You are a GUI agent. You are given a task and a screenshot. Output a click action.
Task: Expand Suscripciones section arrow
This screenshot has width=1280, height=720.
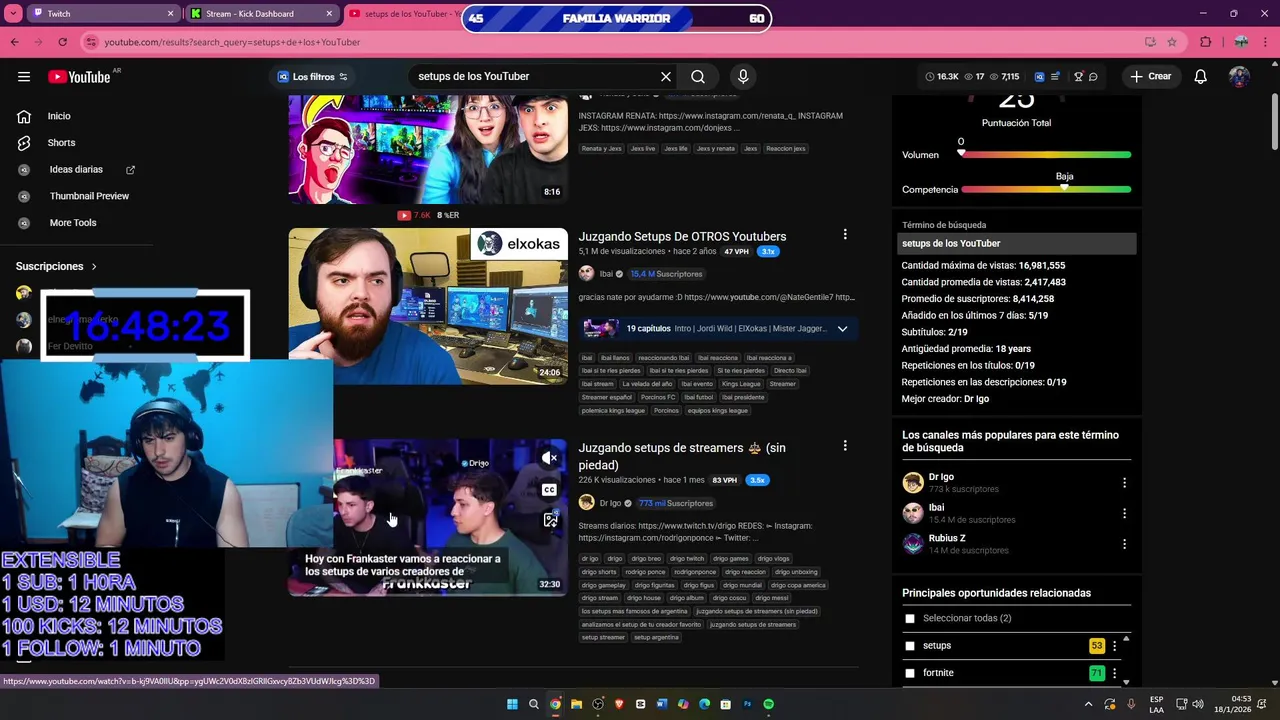click(x=94, y=267)
